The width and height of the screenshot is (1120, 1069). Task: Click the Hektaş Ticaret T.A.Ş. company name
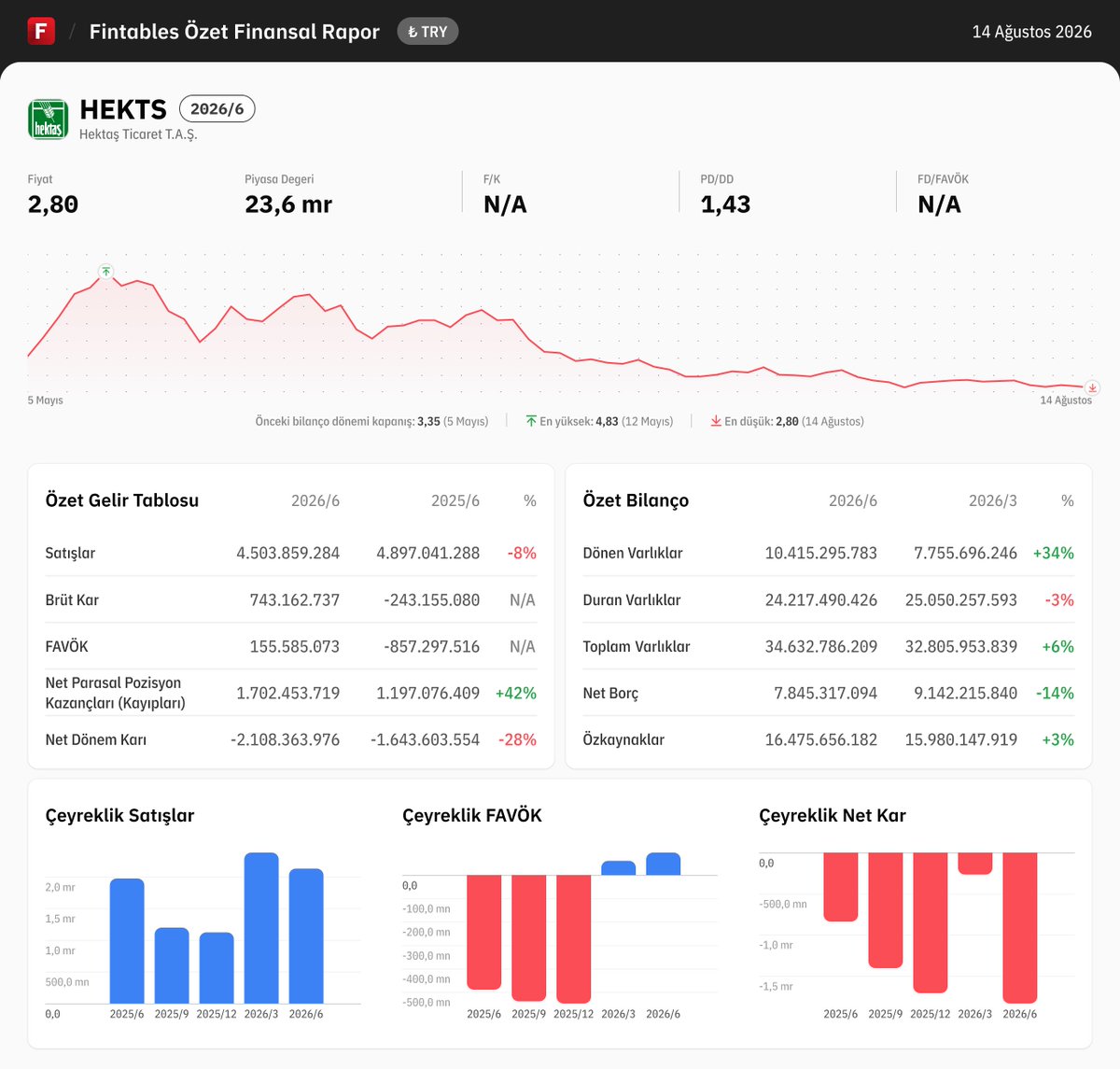pos(138,134)
